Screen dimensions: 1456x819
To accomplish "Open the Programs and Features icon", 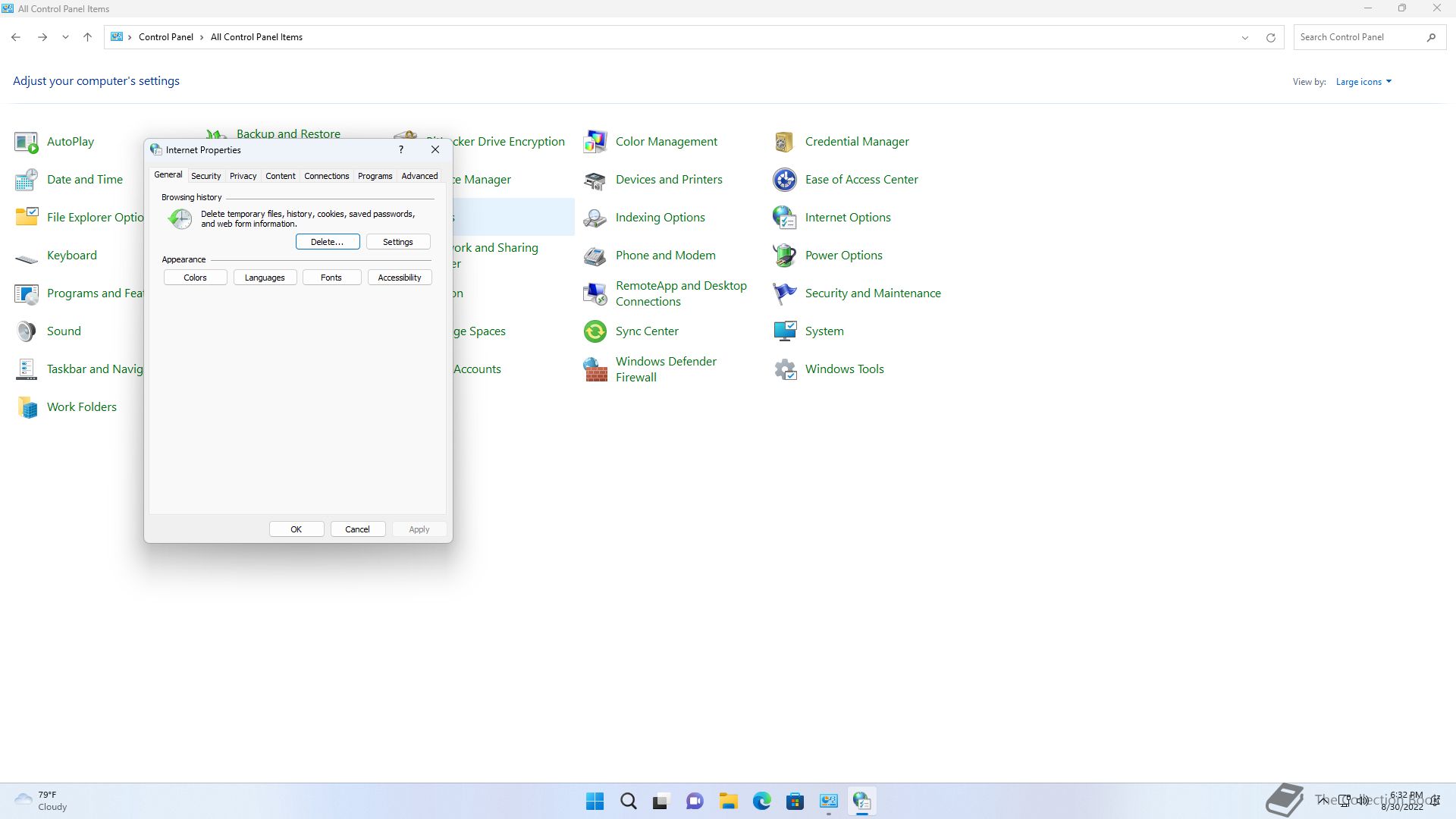I will pyautogui.click(x=27, y=293).
